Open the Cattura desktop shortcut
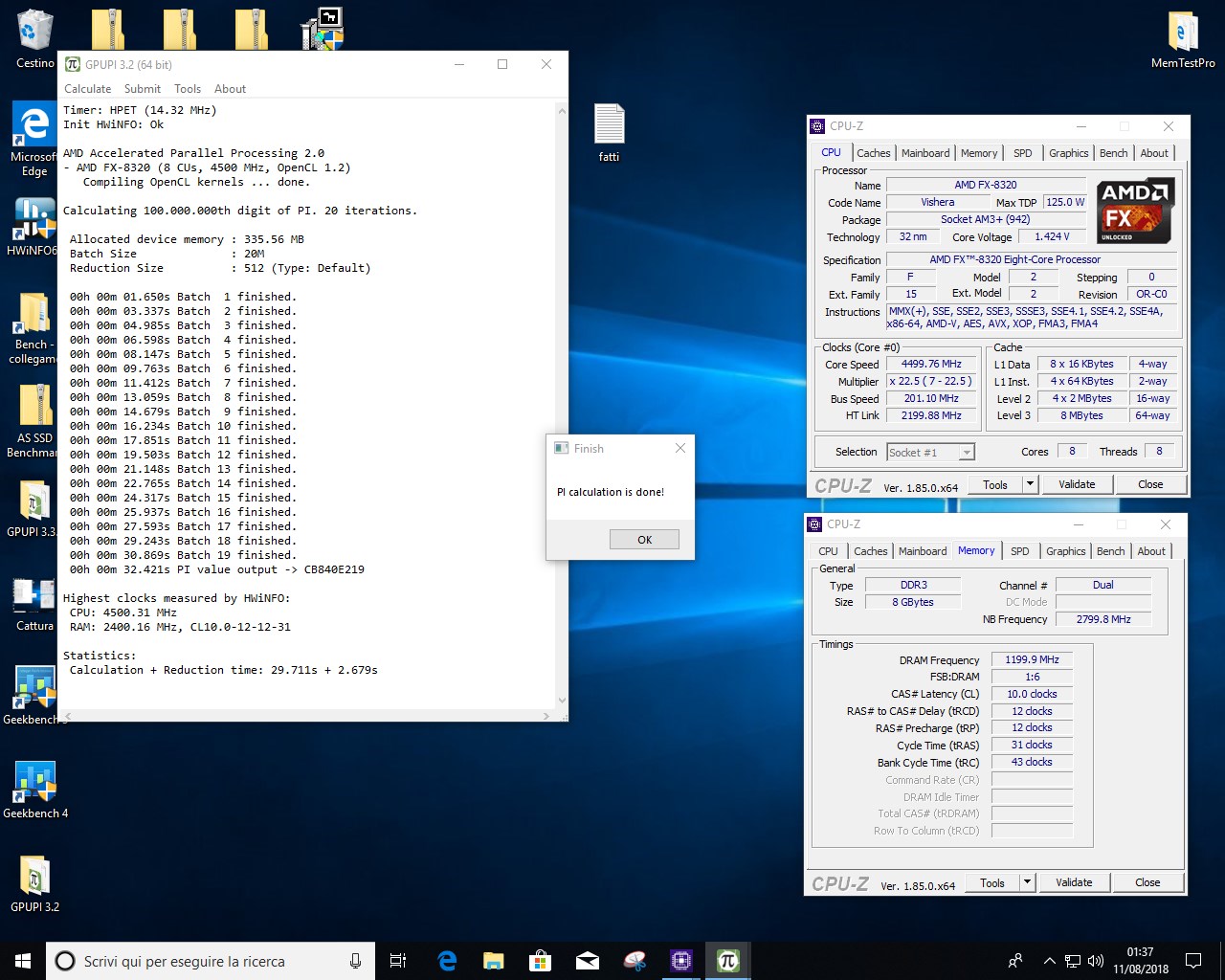1225x980 pixels. coord(34,603)
